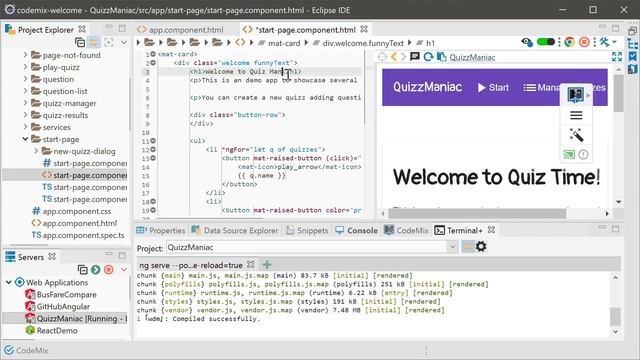Image resolution: width=640 pixels, height=360 pixels.
Task: Close the start-page.component.html editor tab
Action: click(364, 29)
